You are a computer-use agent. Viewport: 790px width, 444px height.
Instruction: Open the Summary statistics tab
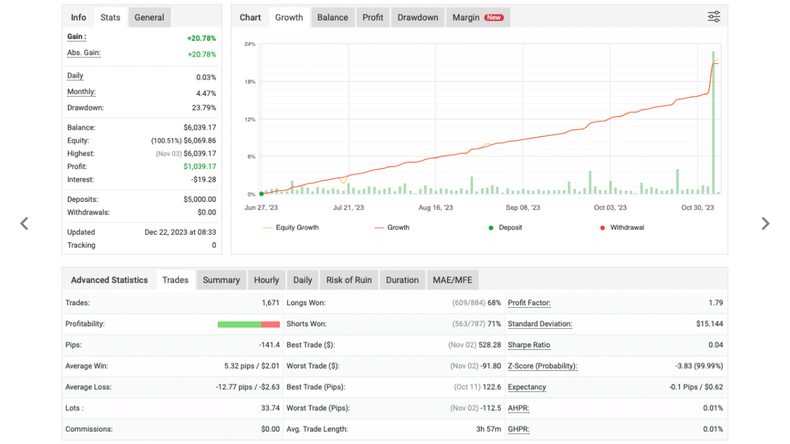point(221,280)
